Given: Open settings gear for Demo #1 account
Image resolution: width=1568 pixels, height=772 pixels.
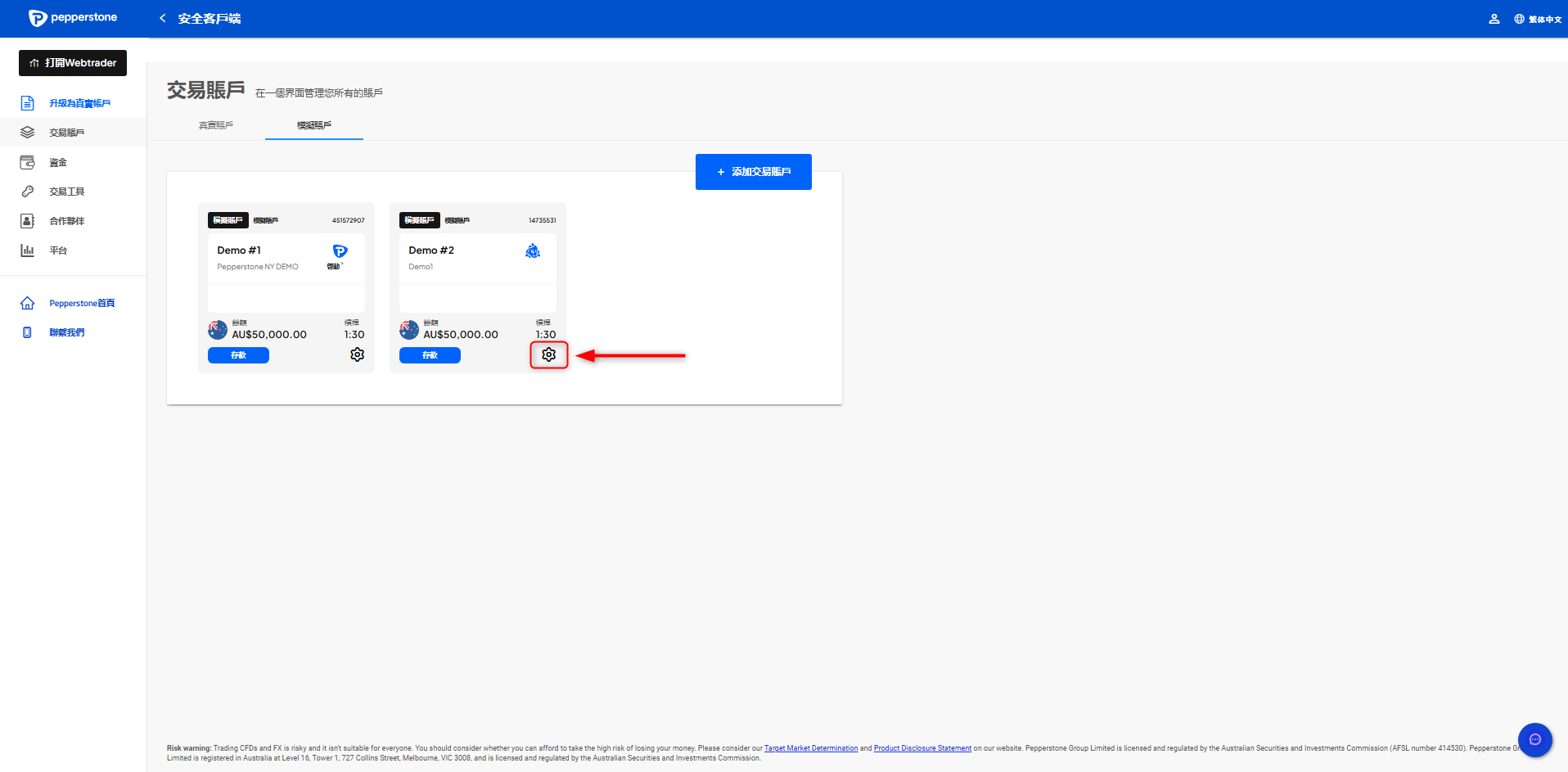Looking at the screenshot, I should tap(357, 354).
